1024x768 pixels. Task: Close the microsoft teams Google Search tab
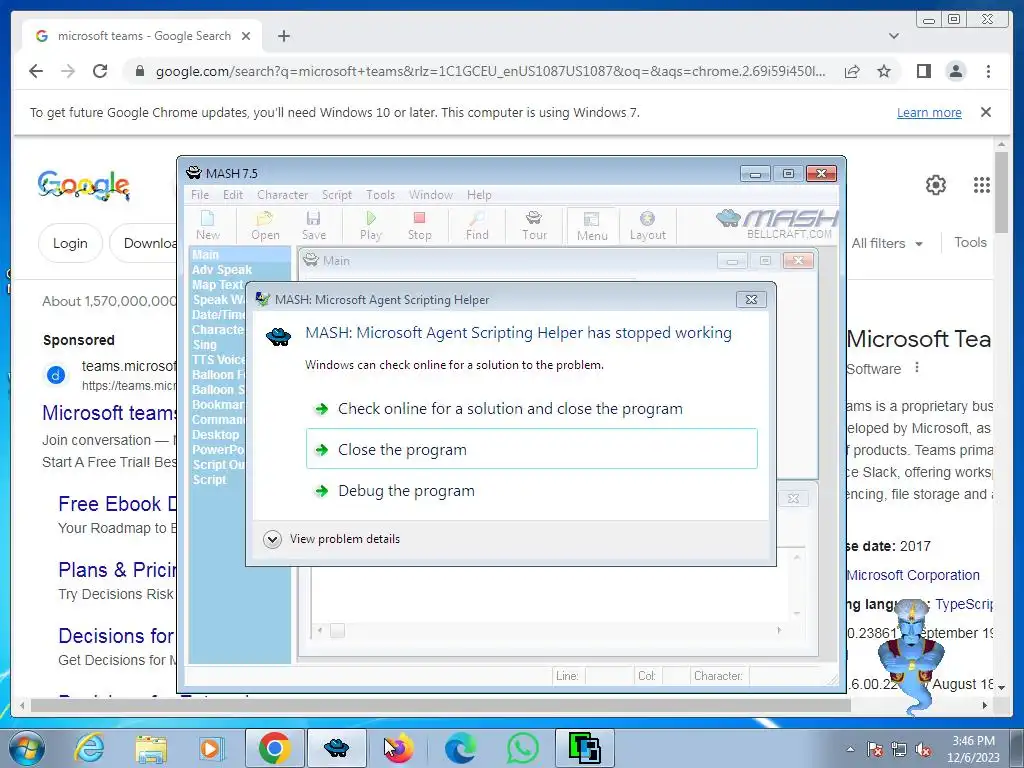(x=246, y=36)
